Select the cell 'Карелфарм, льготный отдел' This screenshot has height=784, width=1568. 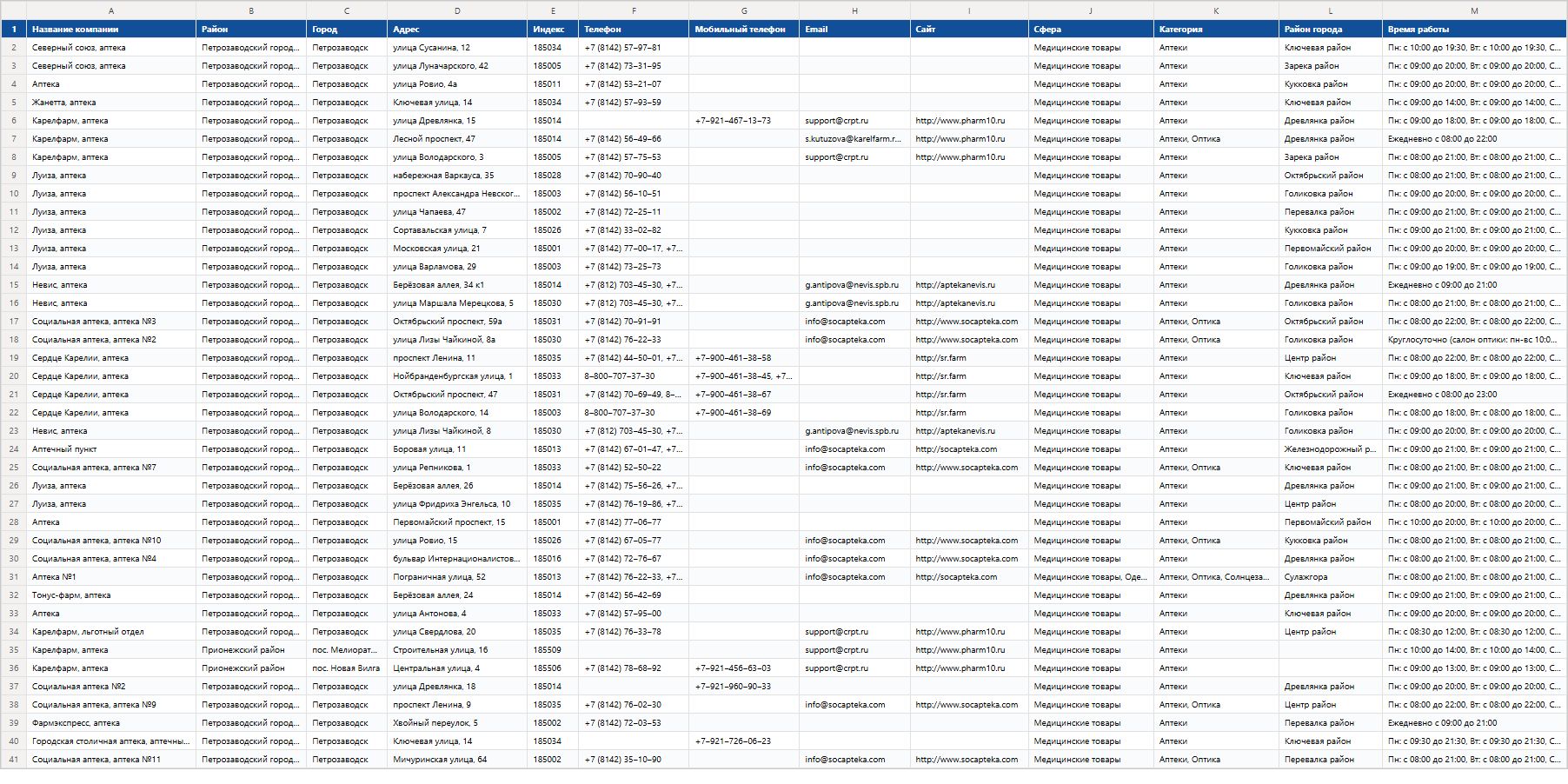[x=111, y=632]
